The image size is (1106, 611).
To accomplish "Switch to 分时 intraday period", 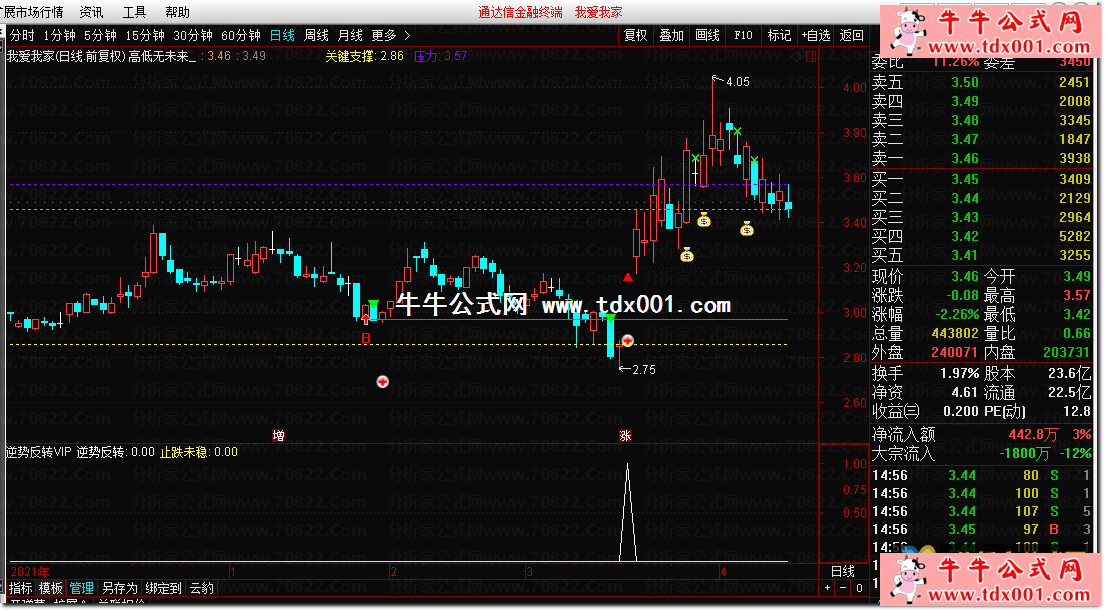I will pyautogui.click(x=22, y=35).
